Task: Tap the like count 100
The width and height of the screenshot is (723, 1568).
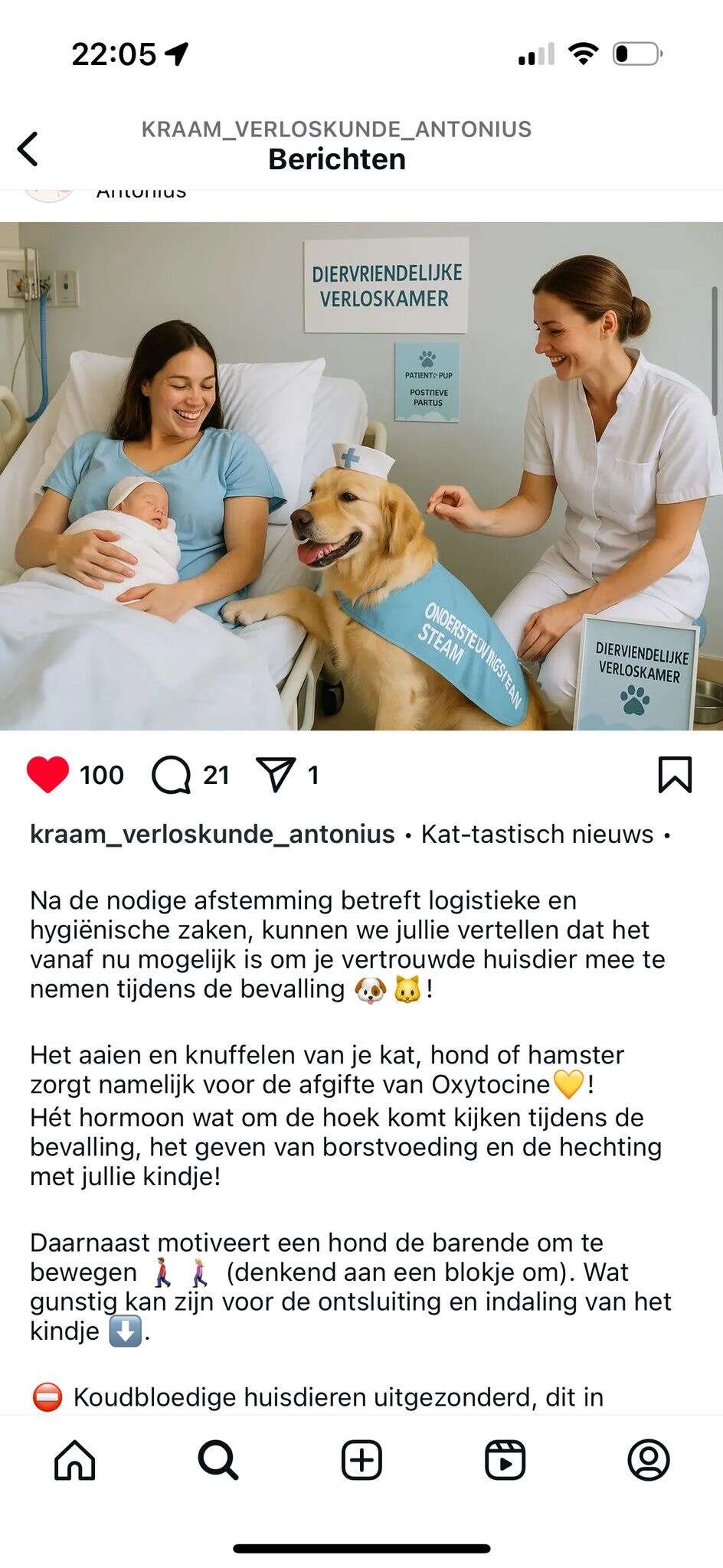Action: [x=101, y=775]
